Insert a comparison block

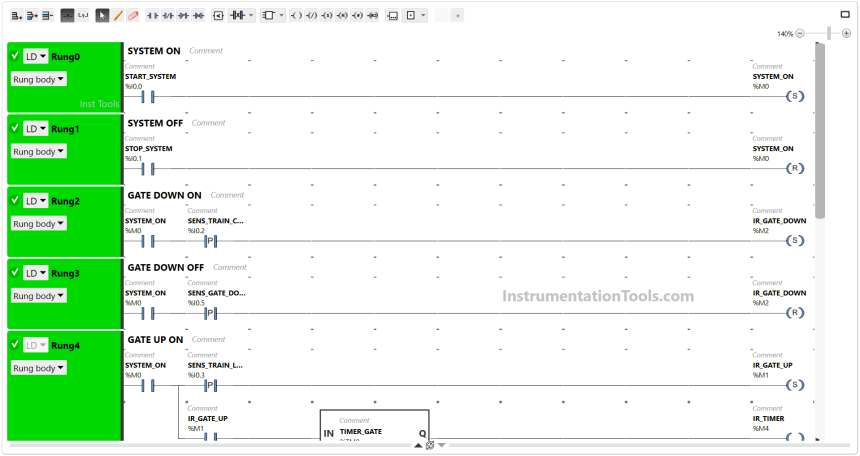pyautogui.click(x=218, y=15)
